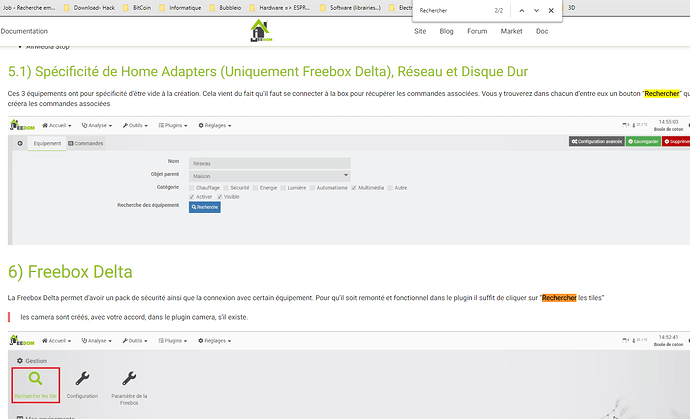Click the Nom field containing Réseau

click(x=270, y=163)
